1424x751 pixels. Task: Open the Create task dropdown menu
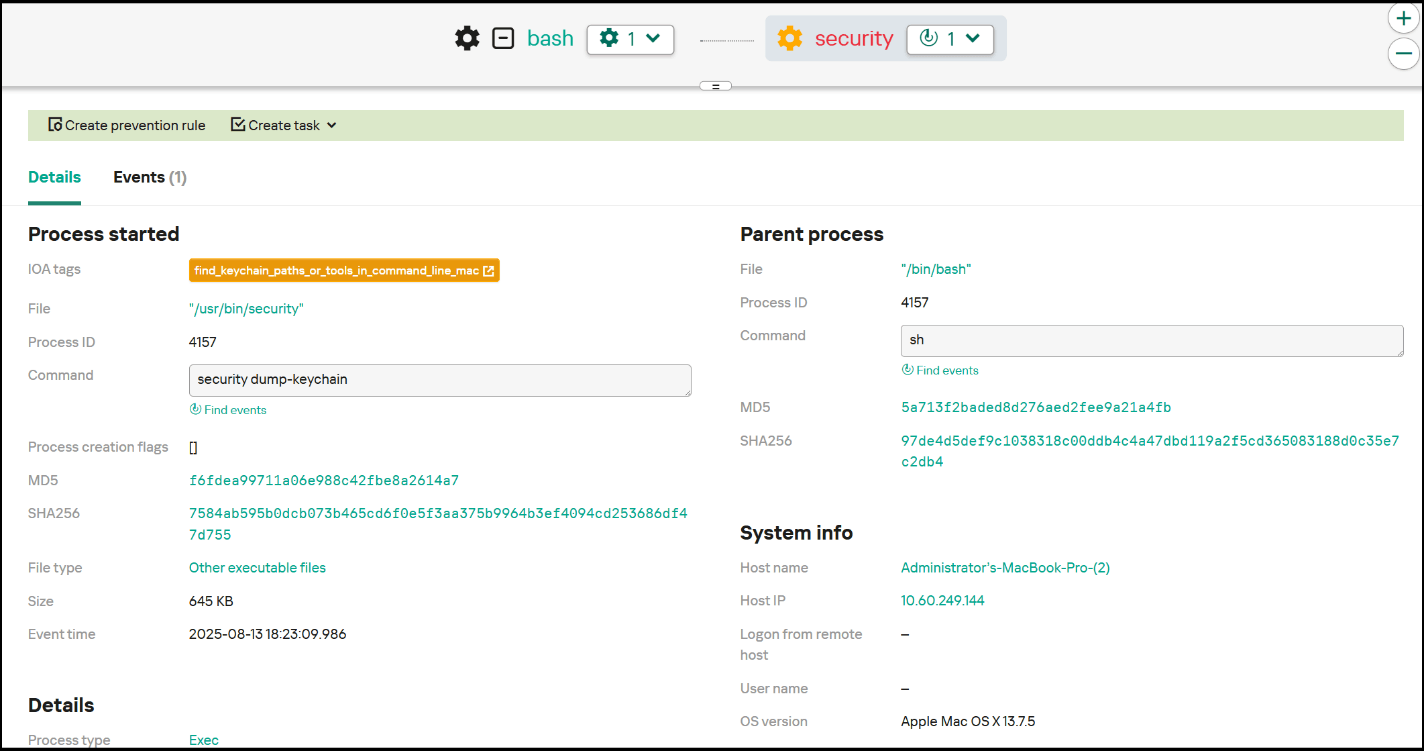pyautogui.click(x=330, y=125)
